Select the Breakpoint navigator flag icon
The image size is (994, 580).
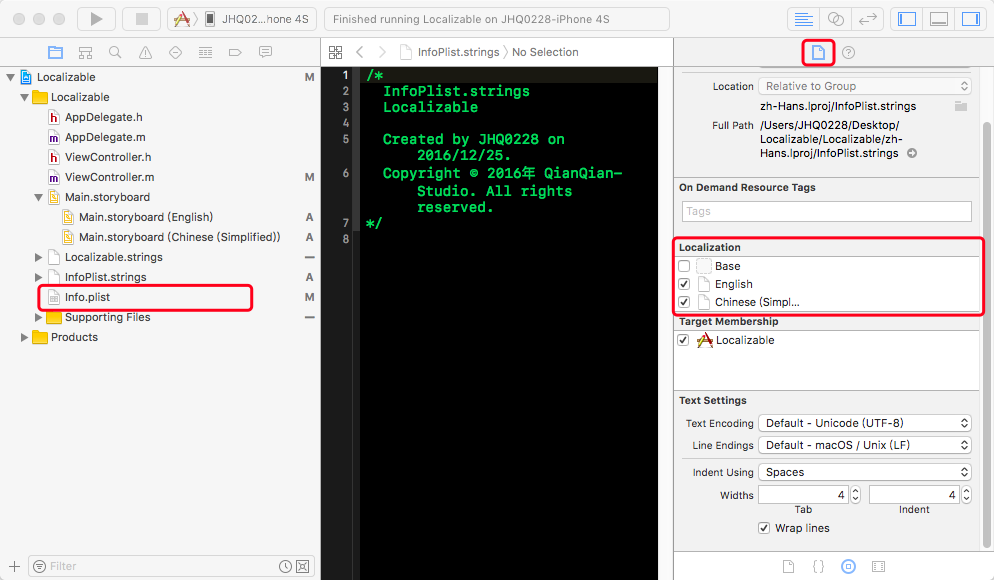(237, 52)
